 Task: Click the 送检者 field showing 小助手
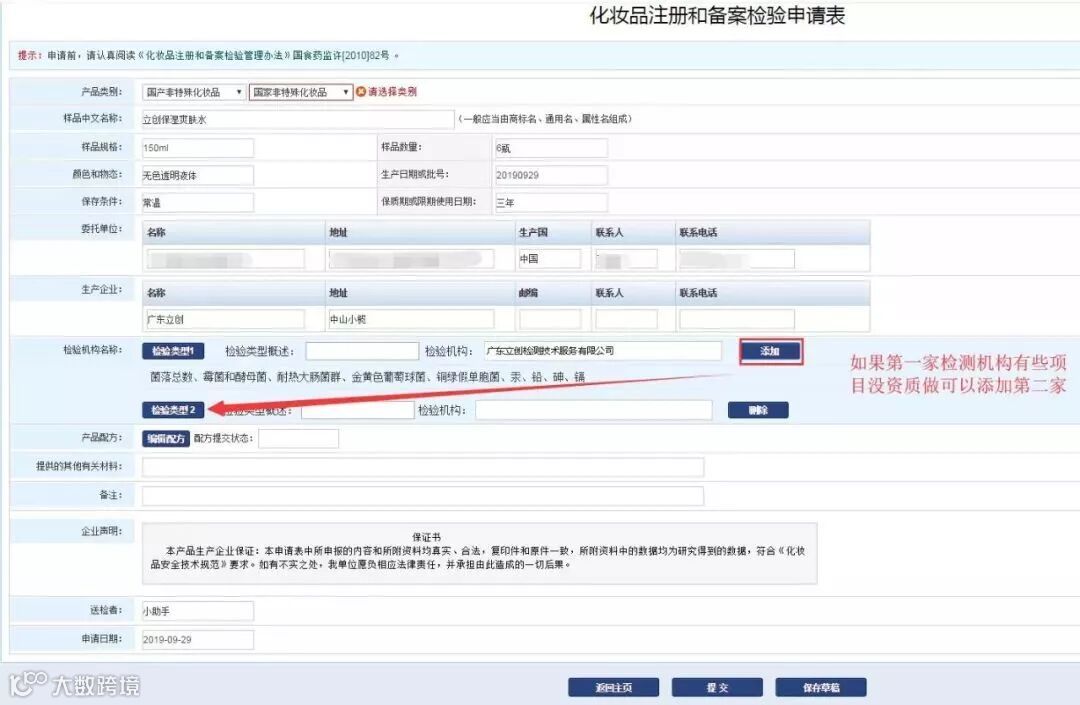pos(198,611)
